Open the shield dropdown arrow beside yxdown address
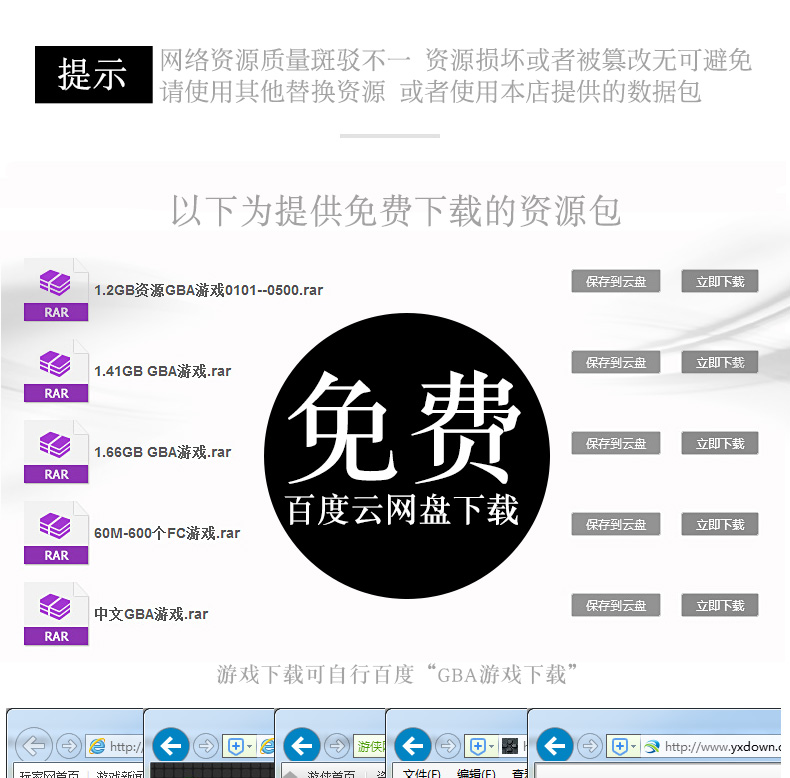Image resolution: width=790 pixels, height=778 pixels. point(633,746)
